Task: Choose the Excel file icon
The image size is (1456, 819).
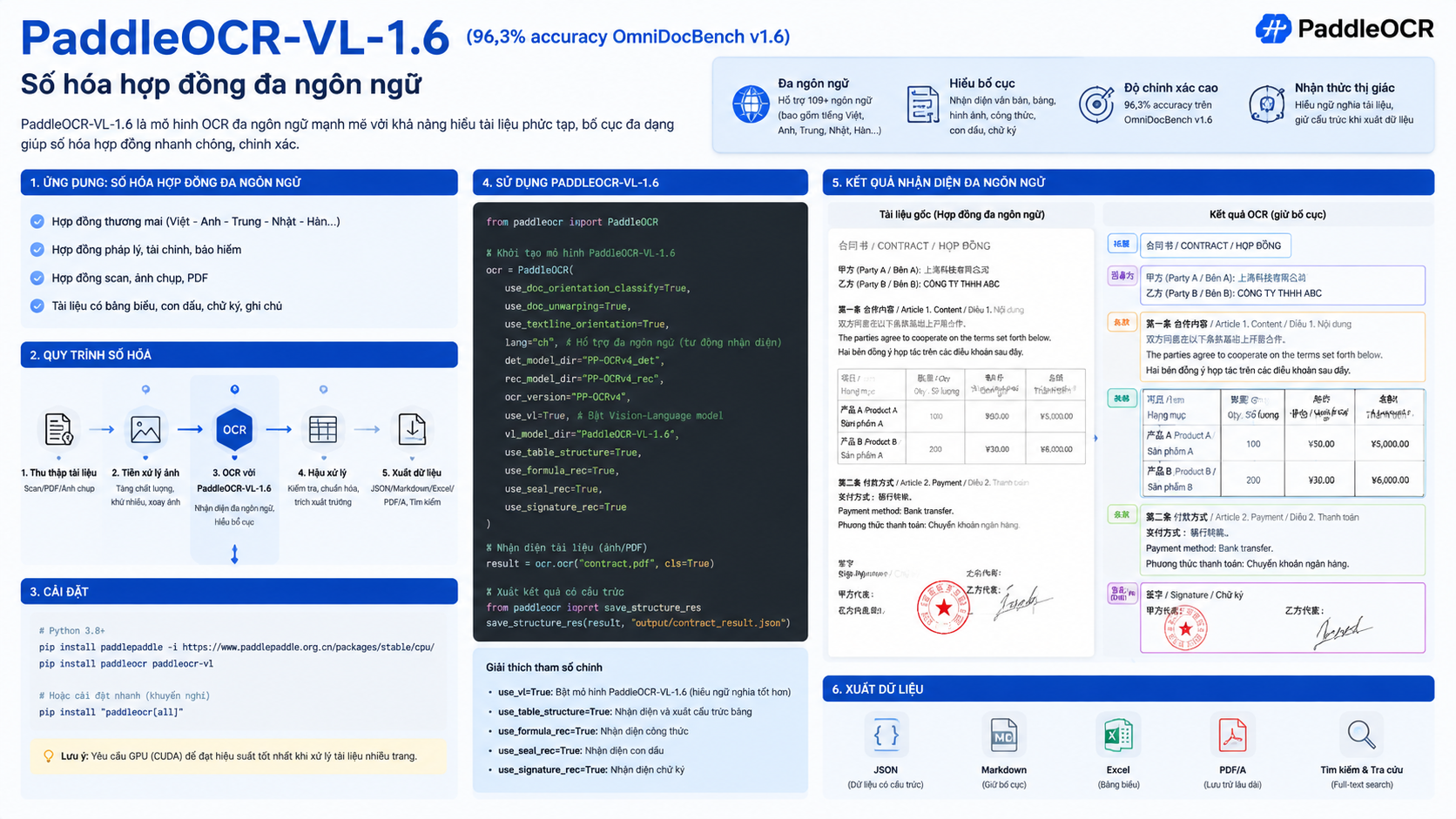Action: [1118, 735]
